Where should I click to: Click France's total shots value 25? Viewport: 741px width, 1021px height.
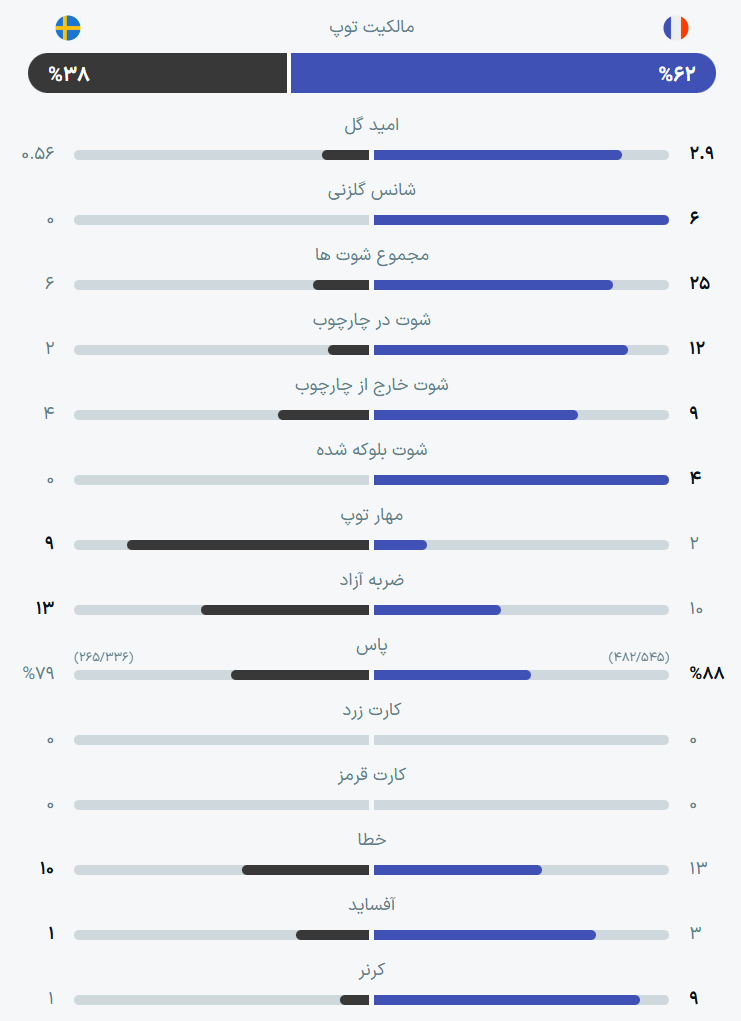[x=699, y=283]
